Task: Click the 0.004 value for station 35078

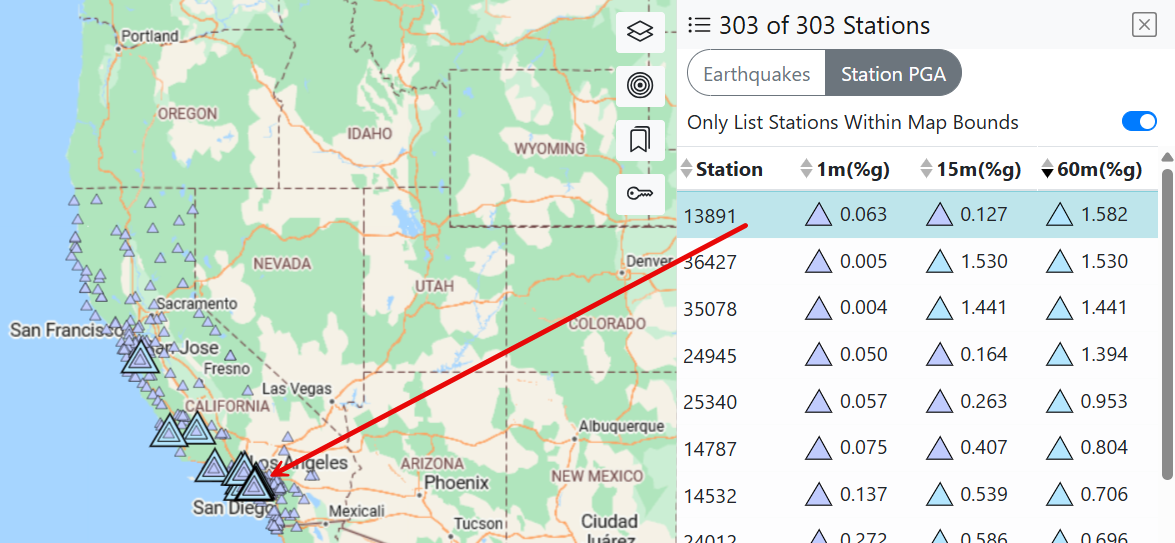Action: pos(863,308)
